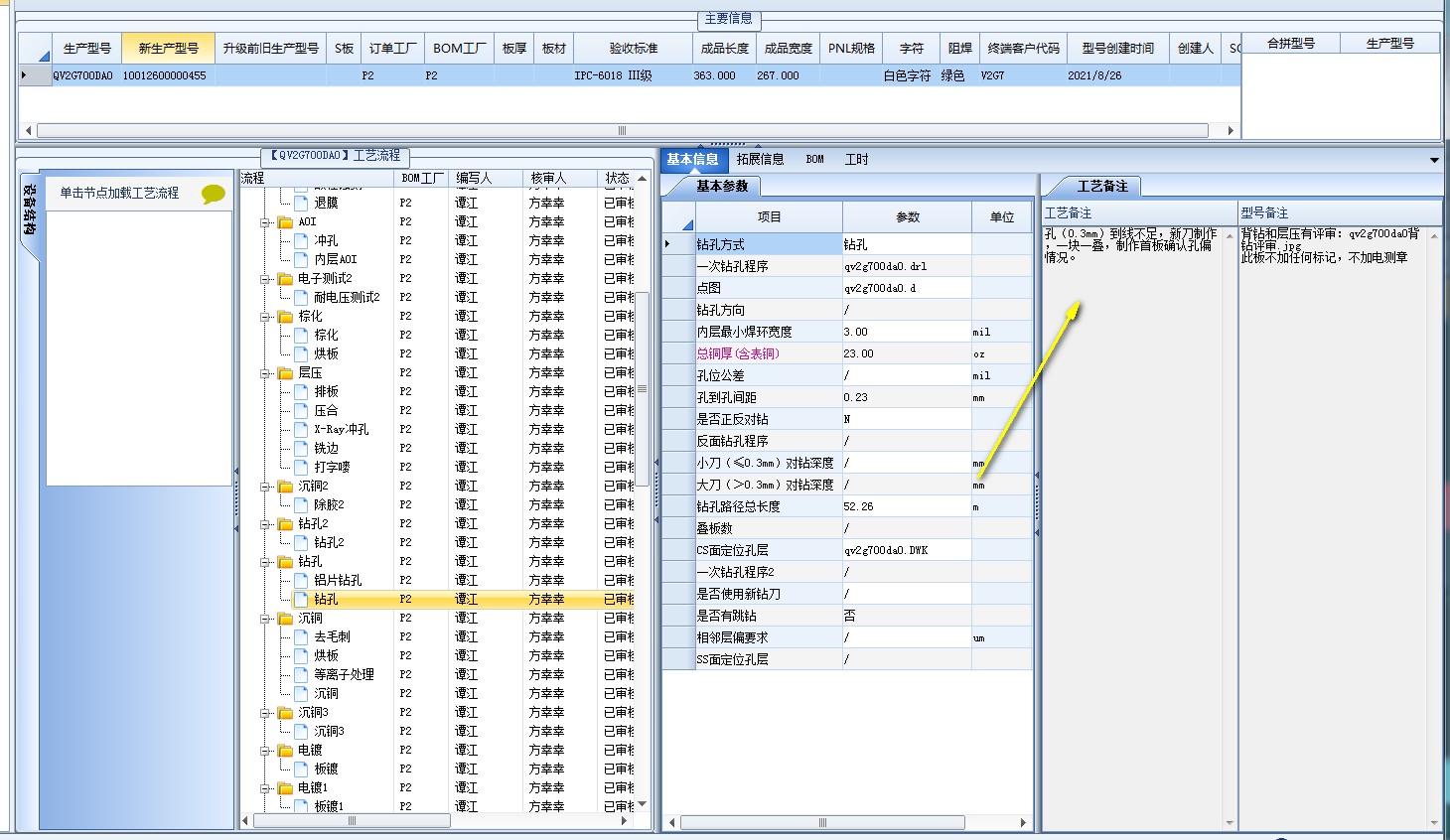
Task: Collapse the 沉铜2 tree node
Action: (266, 486)
